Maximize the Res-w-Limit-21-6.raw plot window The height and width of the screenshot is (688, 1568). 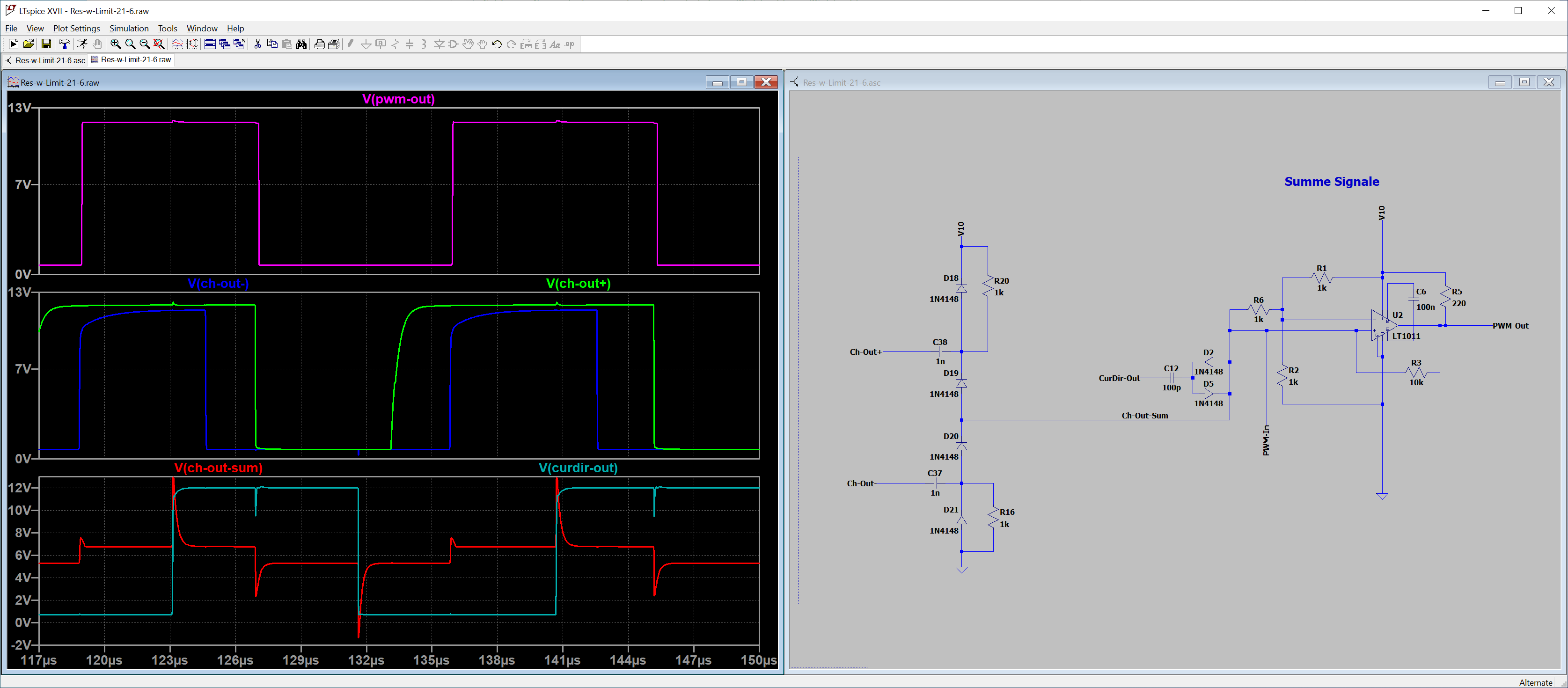pyautogui.click(x=742, y=82)
